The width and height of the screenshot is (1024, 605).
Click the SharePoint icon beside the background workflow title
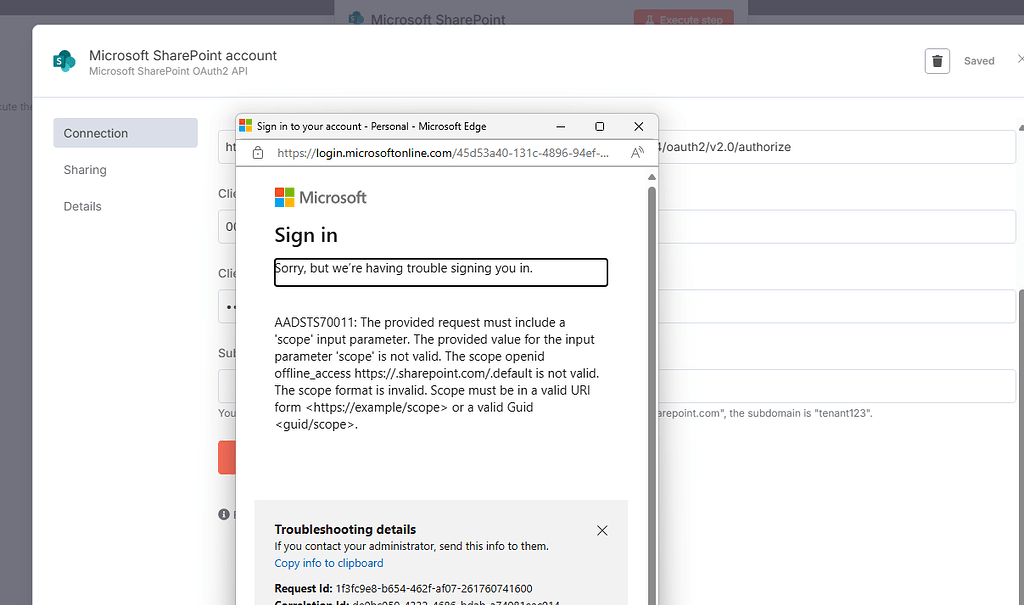point(355,19)
